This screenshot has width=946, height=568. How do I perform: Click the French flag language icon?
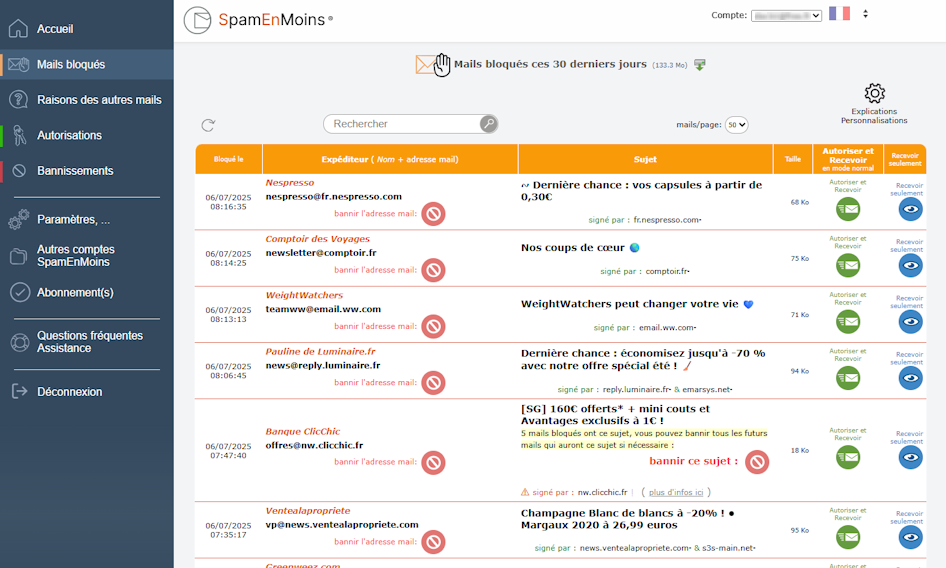[x=839, y=13]
